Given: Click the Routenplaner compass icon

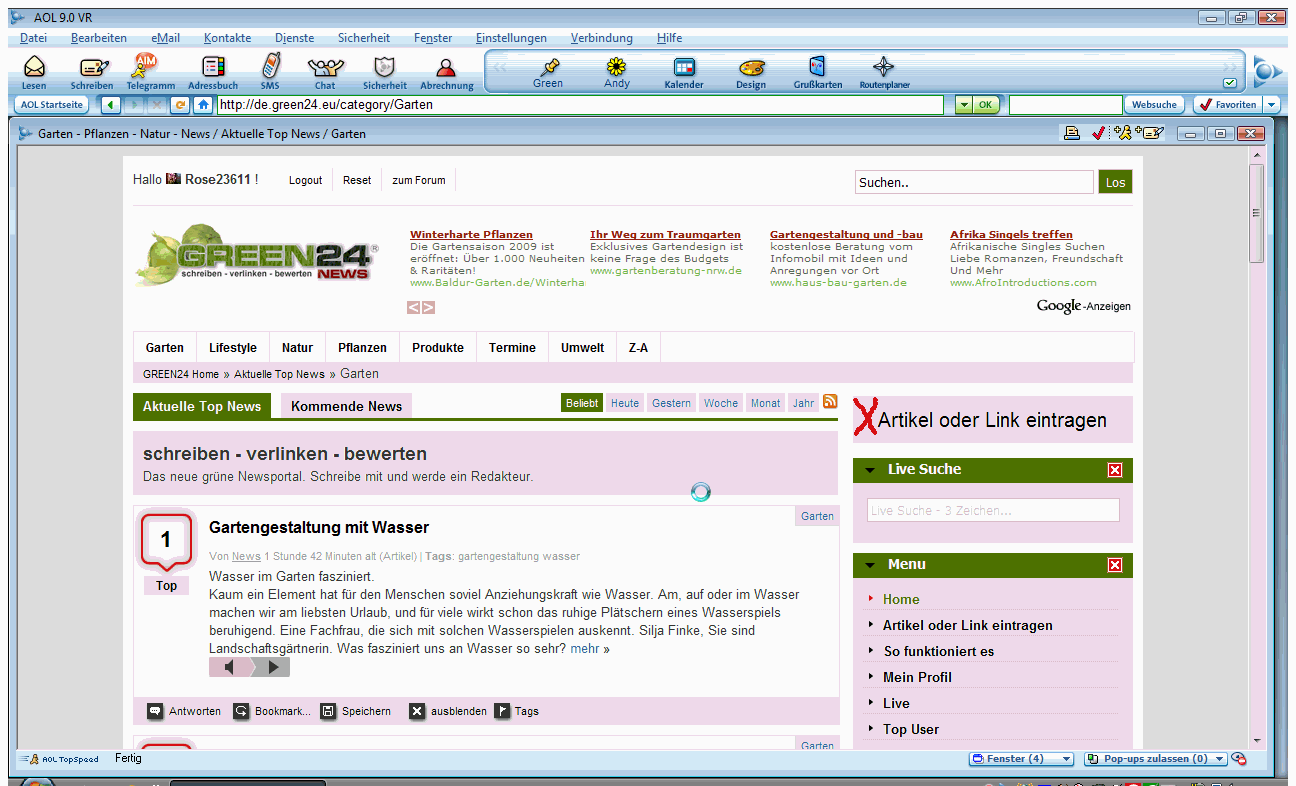Looking at the screenshot, I should click(x=884, y=68).
